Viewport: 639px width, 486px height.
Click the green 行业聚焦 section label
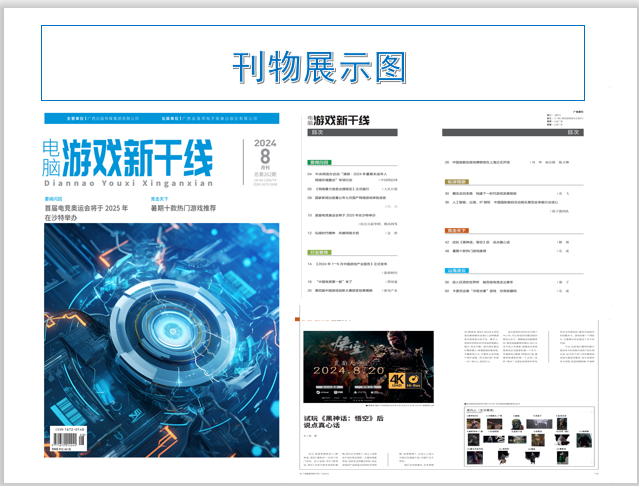pyautogui.click(x=320, y=253)
